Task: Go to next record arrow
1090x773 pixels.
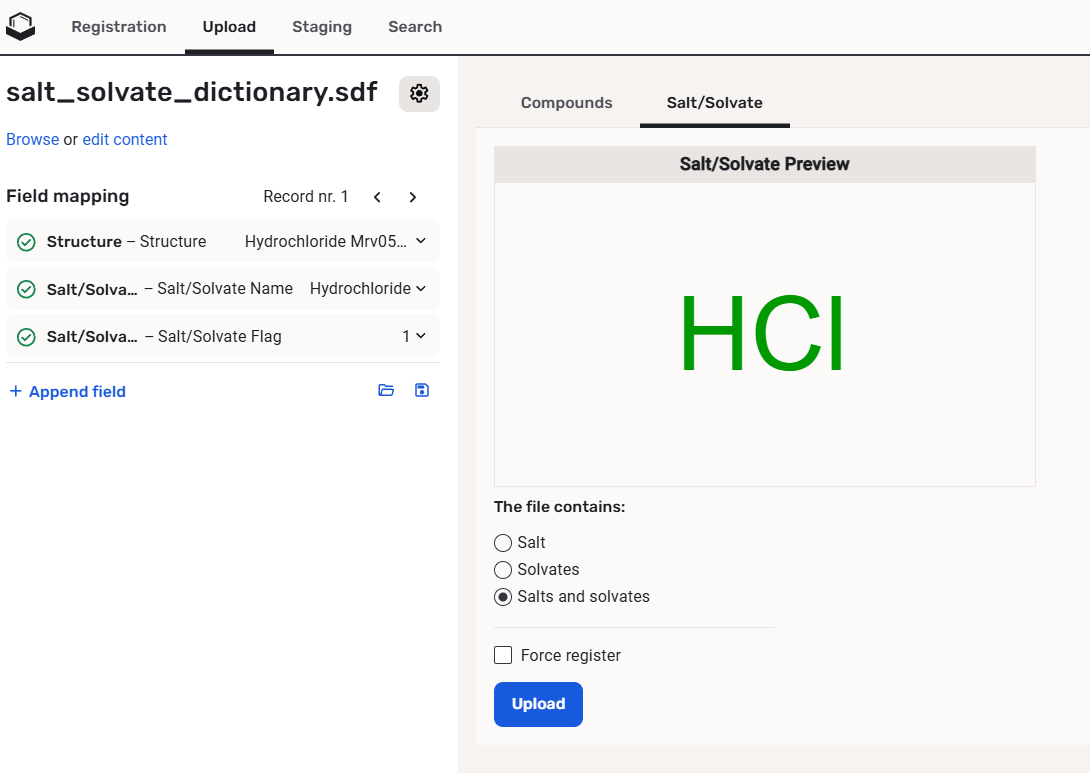Action: point(413,197)
